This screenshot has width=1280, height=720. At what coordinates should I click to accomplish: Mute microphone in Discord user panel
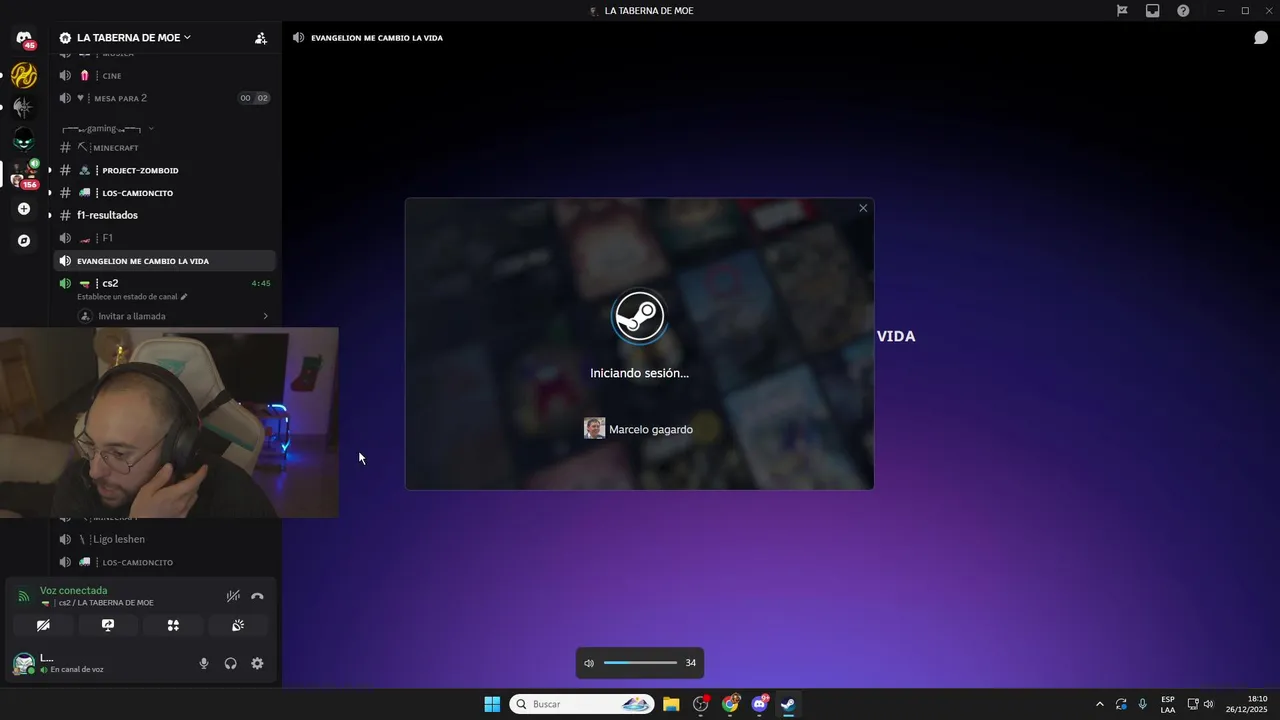[204, 663]
